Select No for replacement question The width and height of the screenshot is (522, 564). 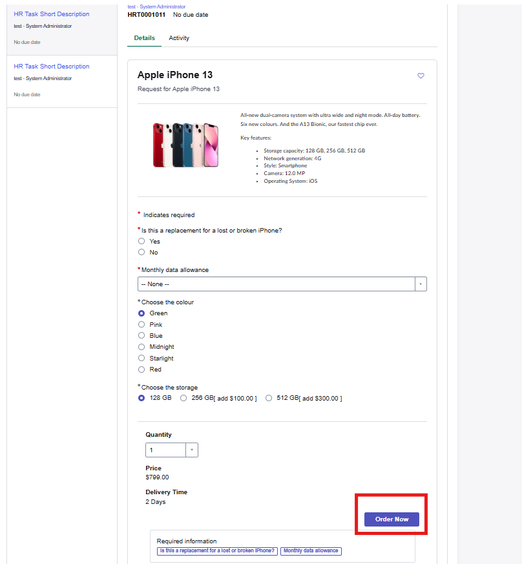[x=141, y=252]
